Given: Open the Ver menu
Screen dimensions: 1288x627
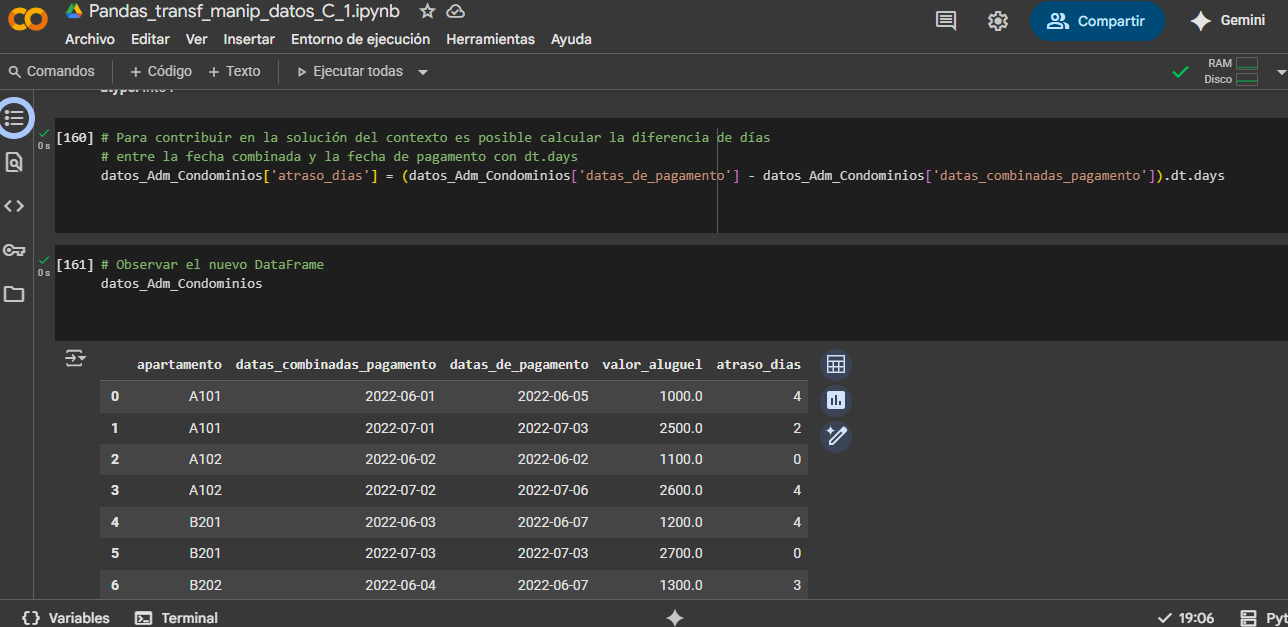Looking at the screenshot, I should [x=197, y=39].
